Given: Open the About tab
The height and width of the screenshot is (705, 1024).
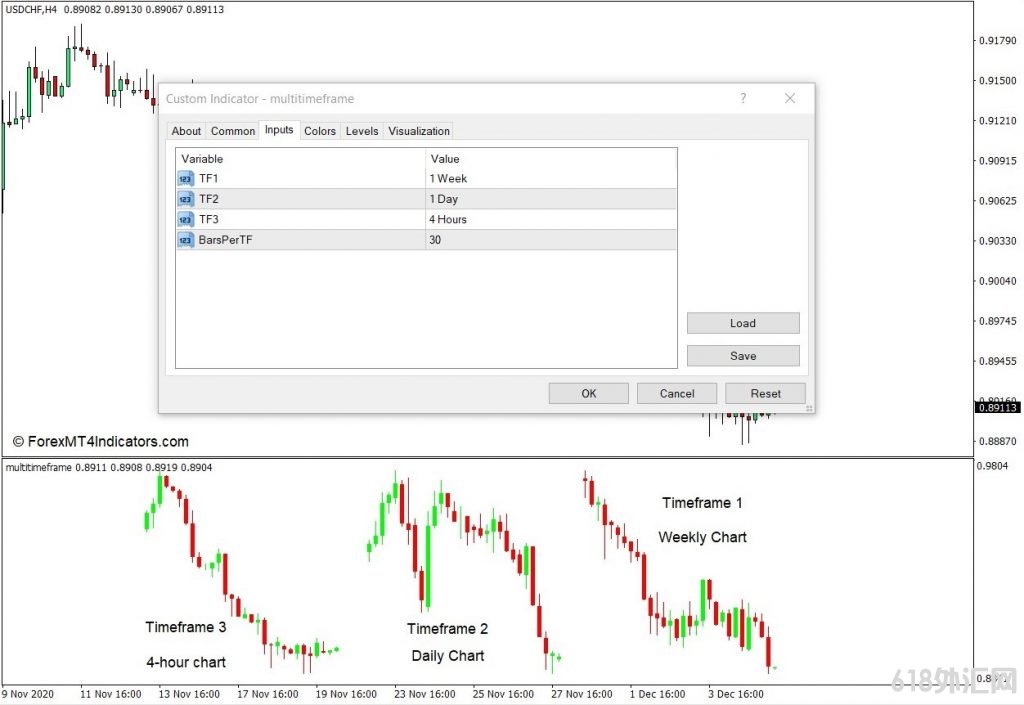Looking at the screenshot, I should (x=186, y=131).
